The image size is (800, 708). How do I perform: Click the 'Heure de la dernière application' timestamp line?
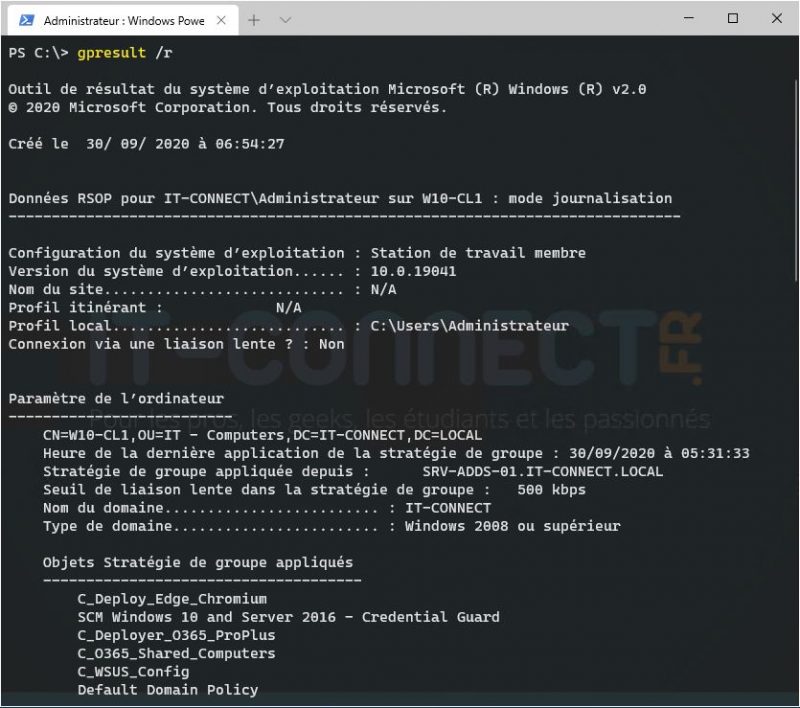tap(396, 453)
